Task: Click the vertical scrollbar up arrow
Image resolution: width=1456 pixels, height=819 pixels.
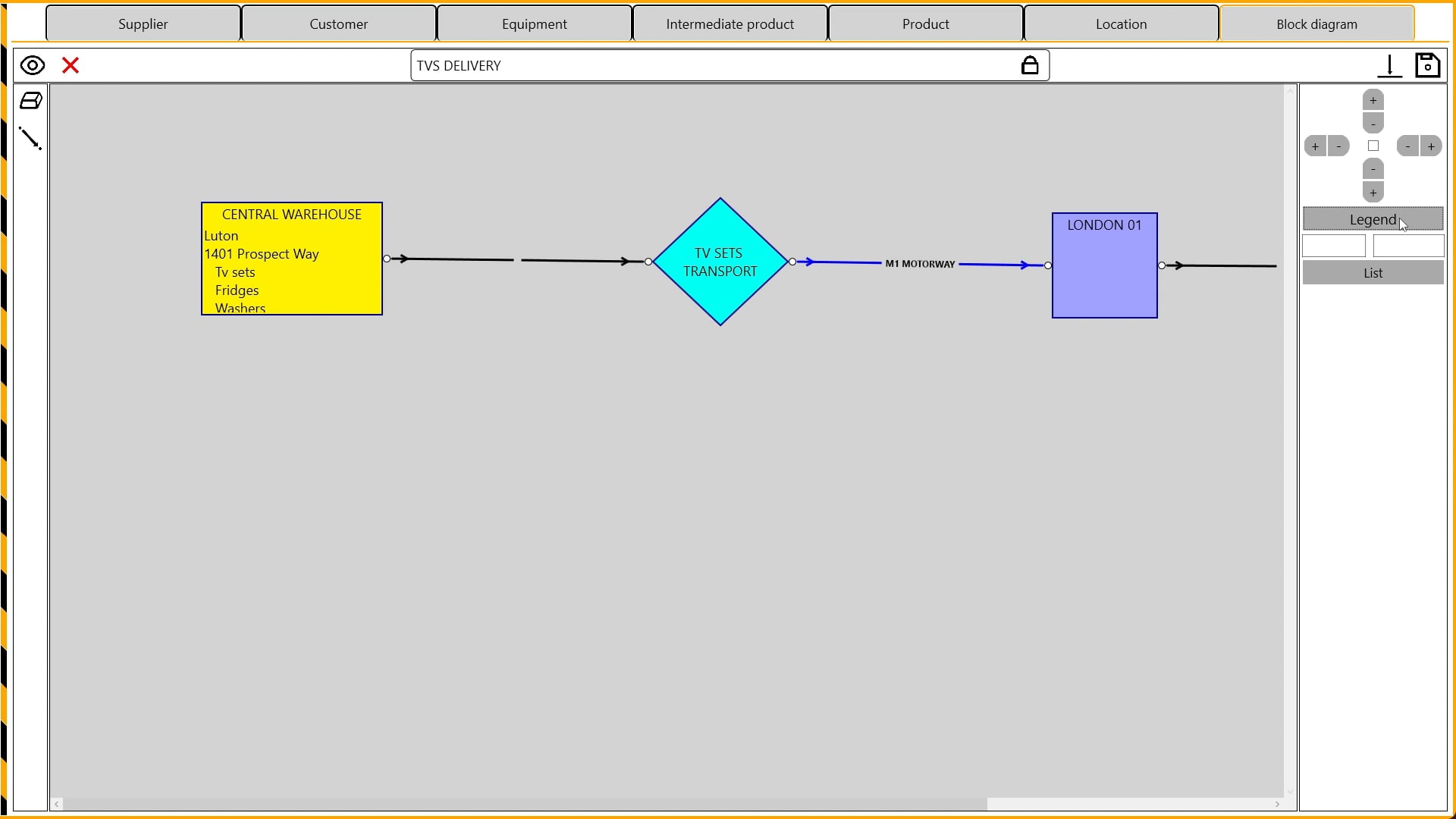Action: pos(1290,91)
